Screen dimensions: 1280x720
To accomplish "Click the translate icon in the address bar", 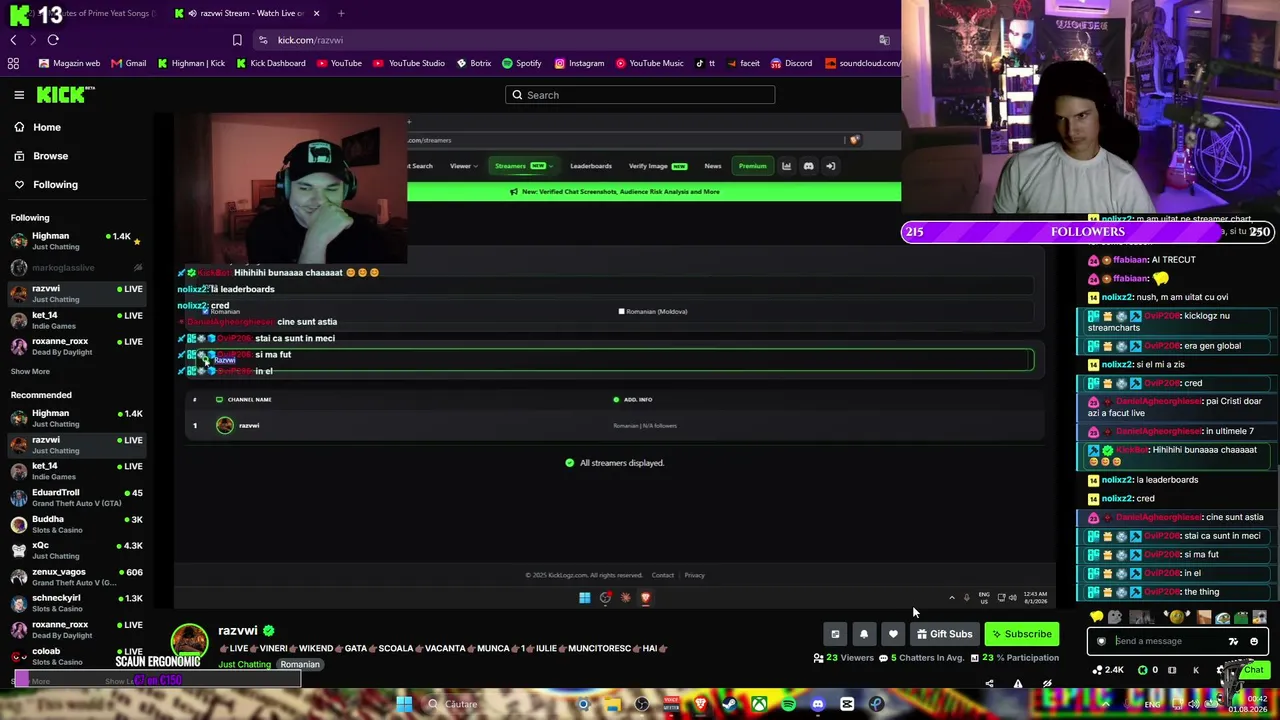I will click(x=884, y=40).
